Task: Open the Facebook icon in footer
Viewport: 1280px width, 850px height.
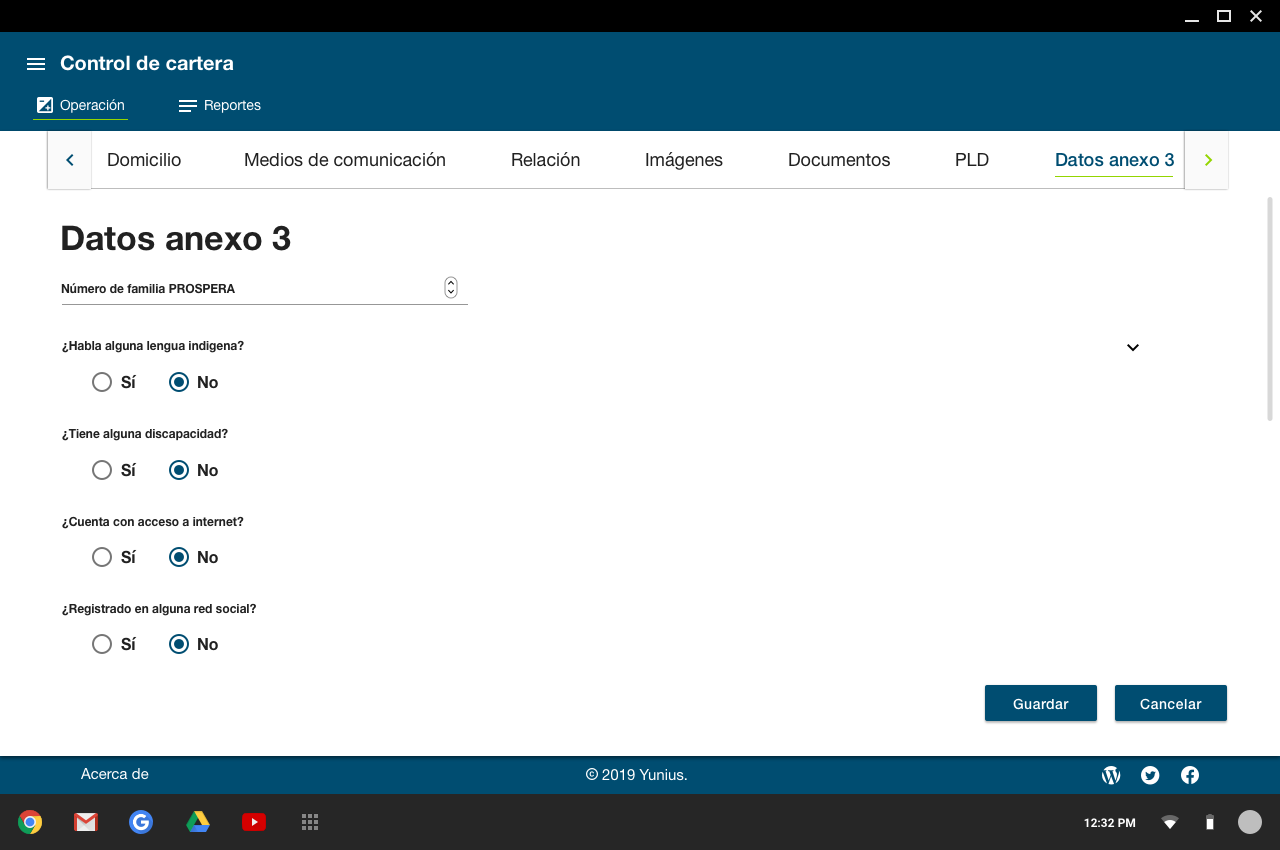Action: (x=1190, y=775)
